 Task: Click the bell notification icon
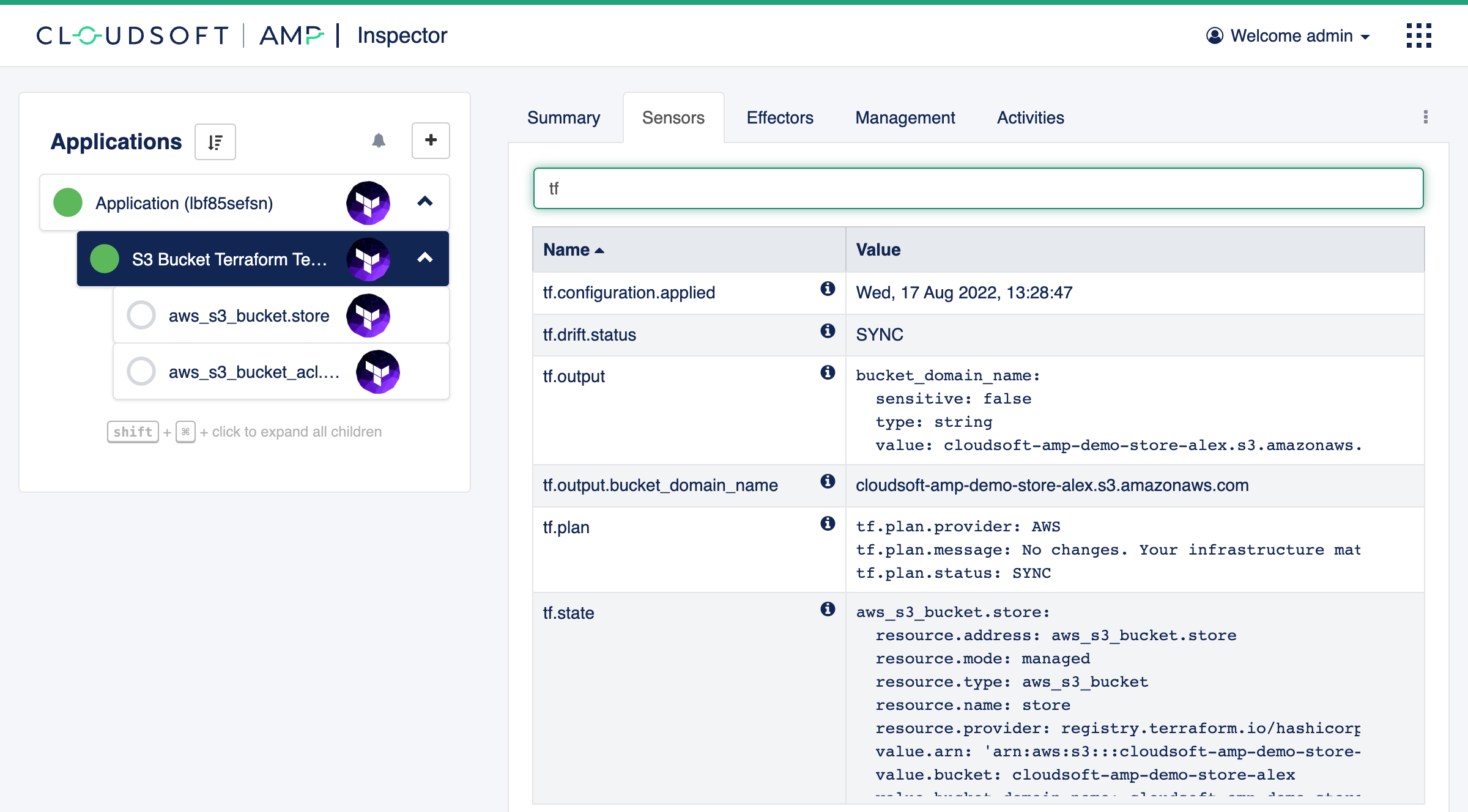pos(379,141)
